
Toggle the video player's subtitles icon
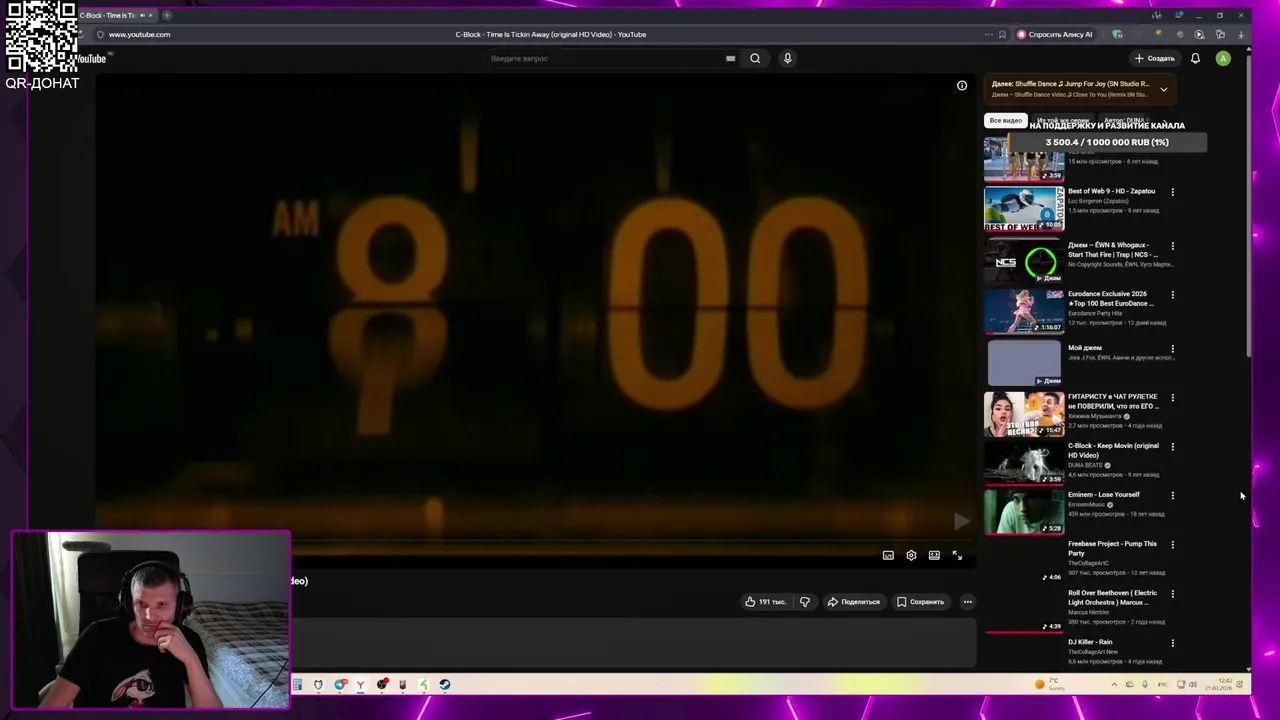888,555
